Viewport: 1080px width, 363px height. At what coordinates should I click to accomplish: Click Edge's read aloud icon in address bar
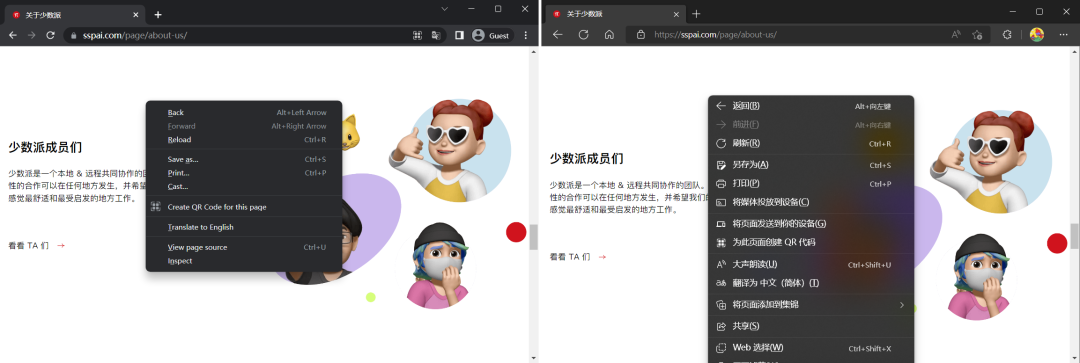(x=956, y=34)
